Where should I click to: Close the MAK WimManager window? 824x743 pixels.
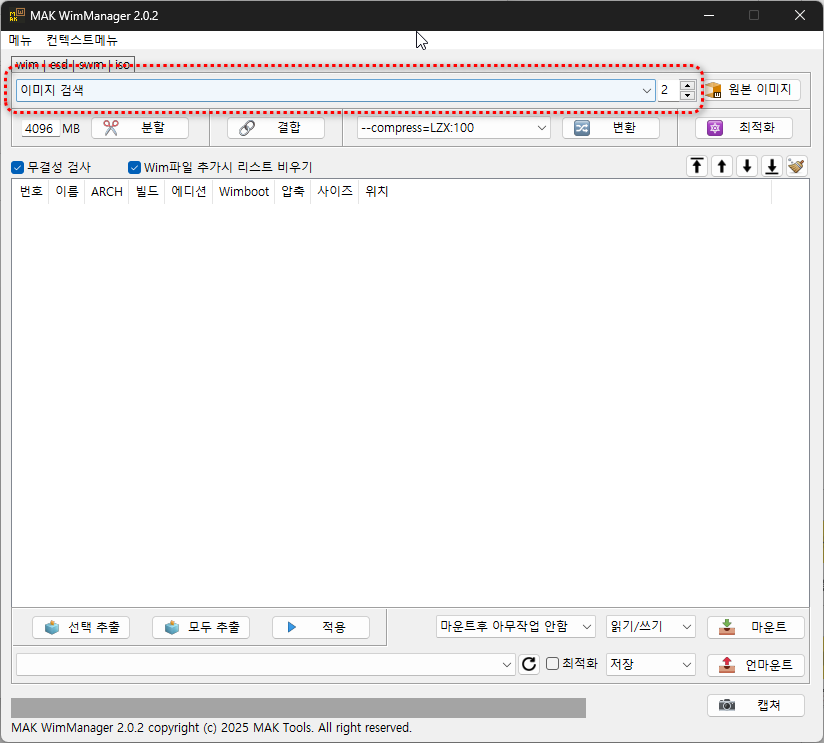point(799,15)
